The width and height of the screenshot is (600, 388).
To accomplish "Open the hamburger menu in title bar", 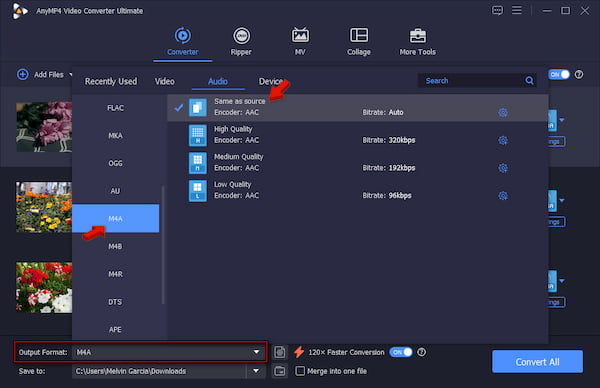I will tap(517, 10).
